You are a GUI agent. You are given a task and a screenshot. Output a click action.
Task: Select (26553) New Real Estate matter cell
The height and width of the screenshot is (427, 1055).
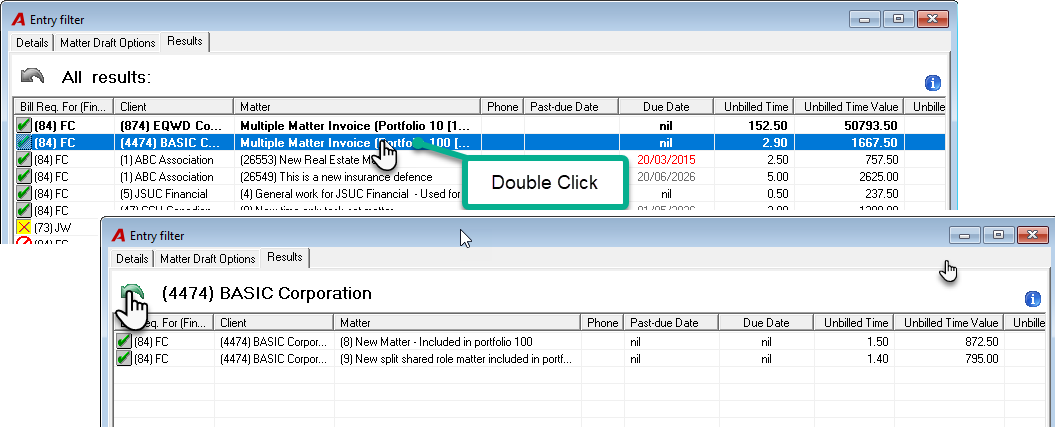pos(357,160)
